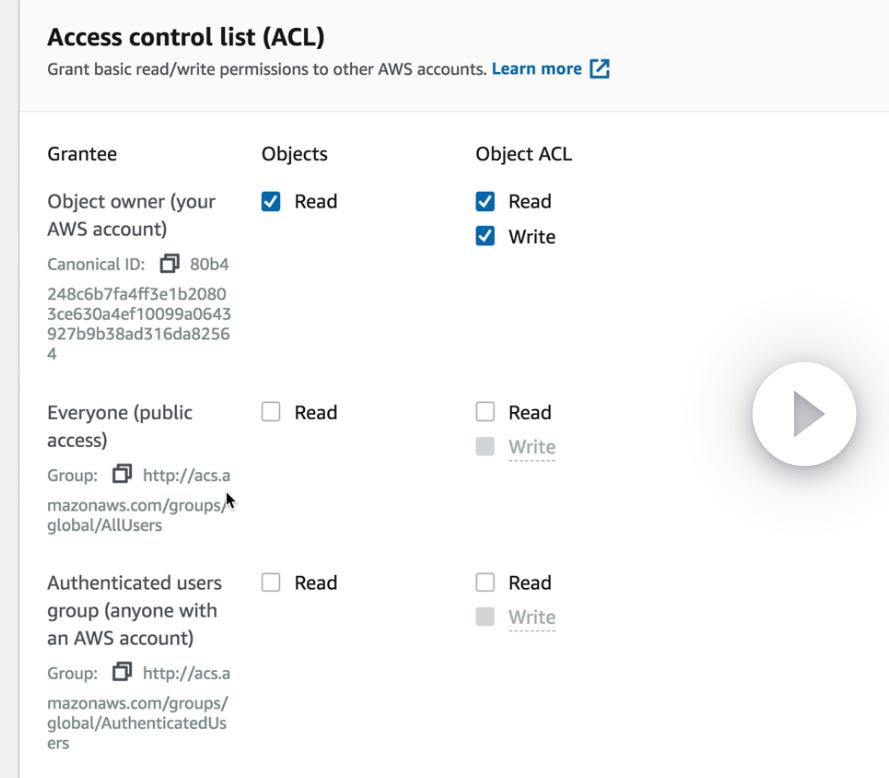Uncheck Object ACL Write for object owner
Screen dimensions: 889x778
click(x=485, y=237)
